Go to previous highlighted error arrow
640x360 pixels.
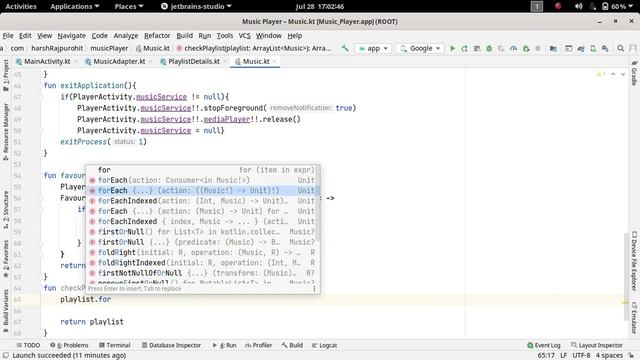tap(613, 74)
